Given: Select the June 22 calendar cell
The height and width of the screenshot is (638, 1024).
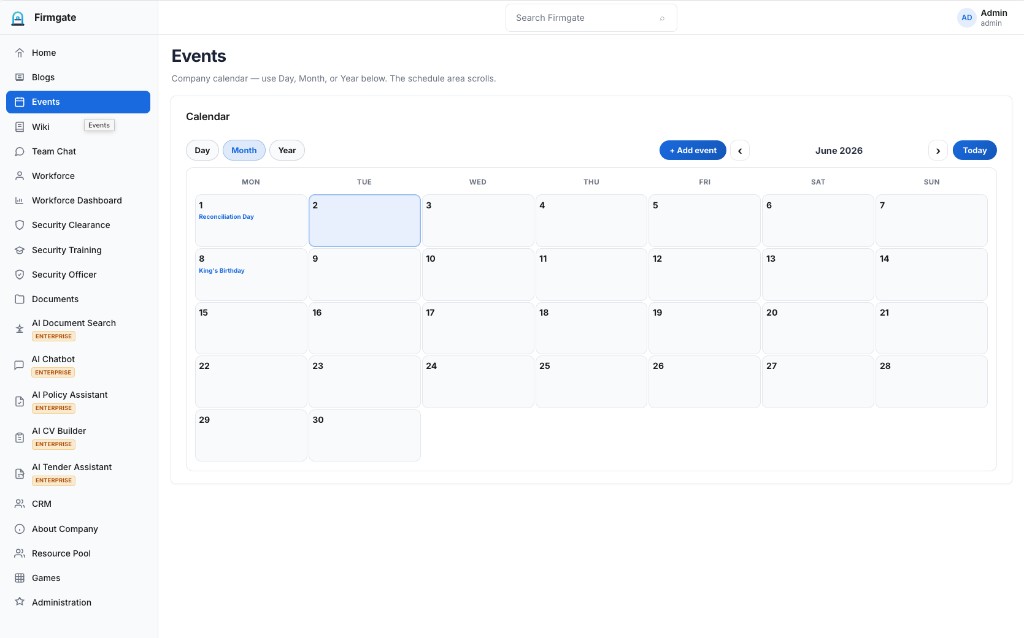Looking at the screenshot, I should (251, 381).
